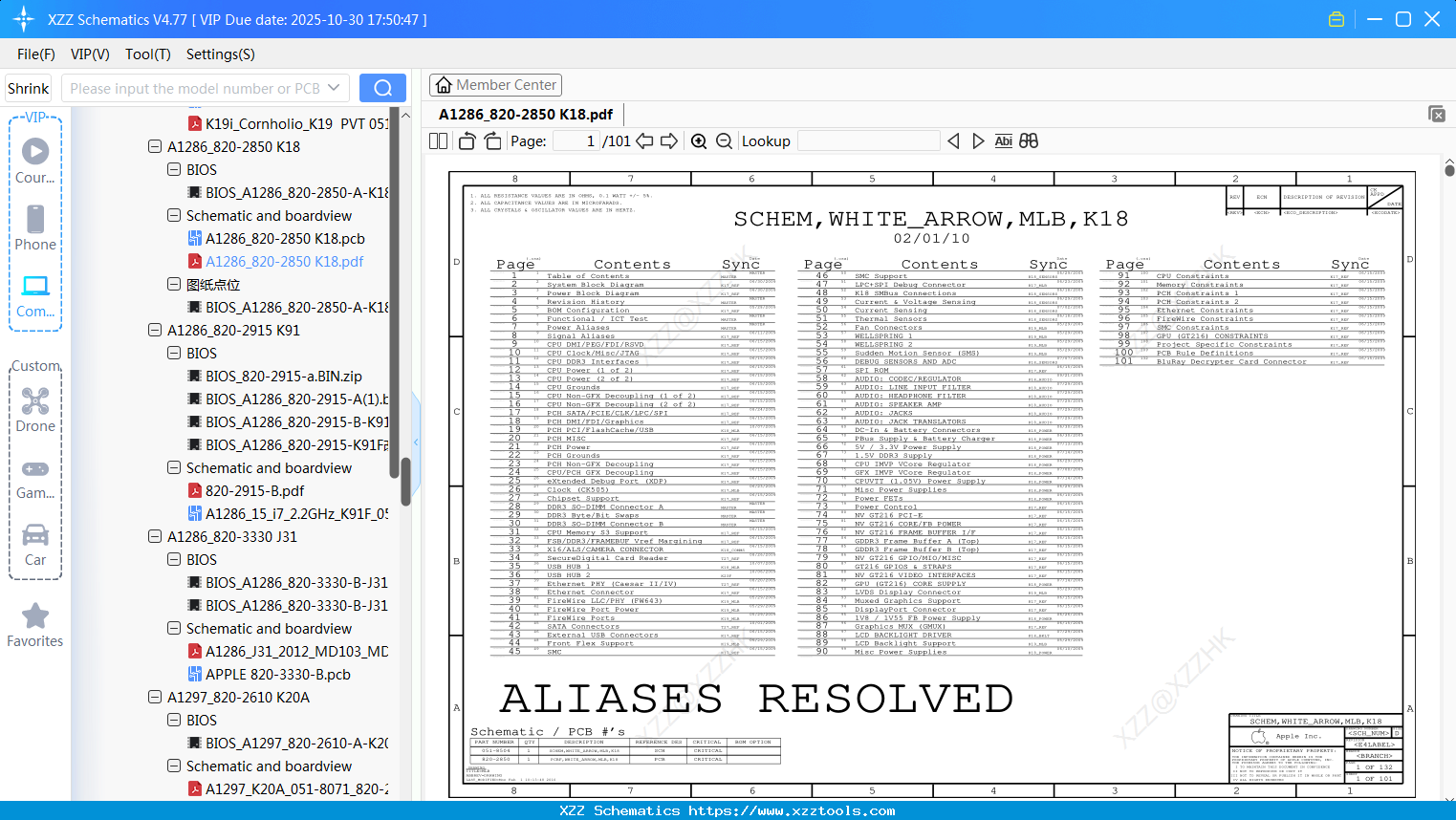The width and height of the screenshot is (1456, 820).
Task: Collapse Schematic and boardview under A1286_820-2850 K18
Action: [x=174, y=216]
